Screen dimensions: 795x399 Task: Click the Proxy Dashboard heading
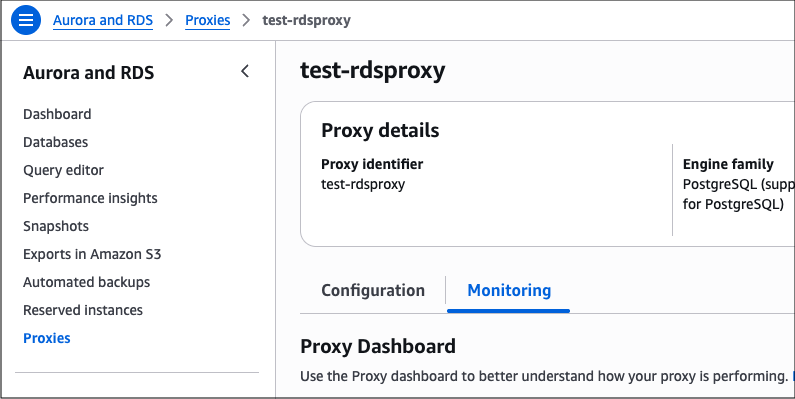click(x=378, y=346)
